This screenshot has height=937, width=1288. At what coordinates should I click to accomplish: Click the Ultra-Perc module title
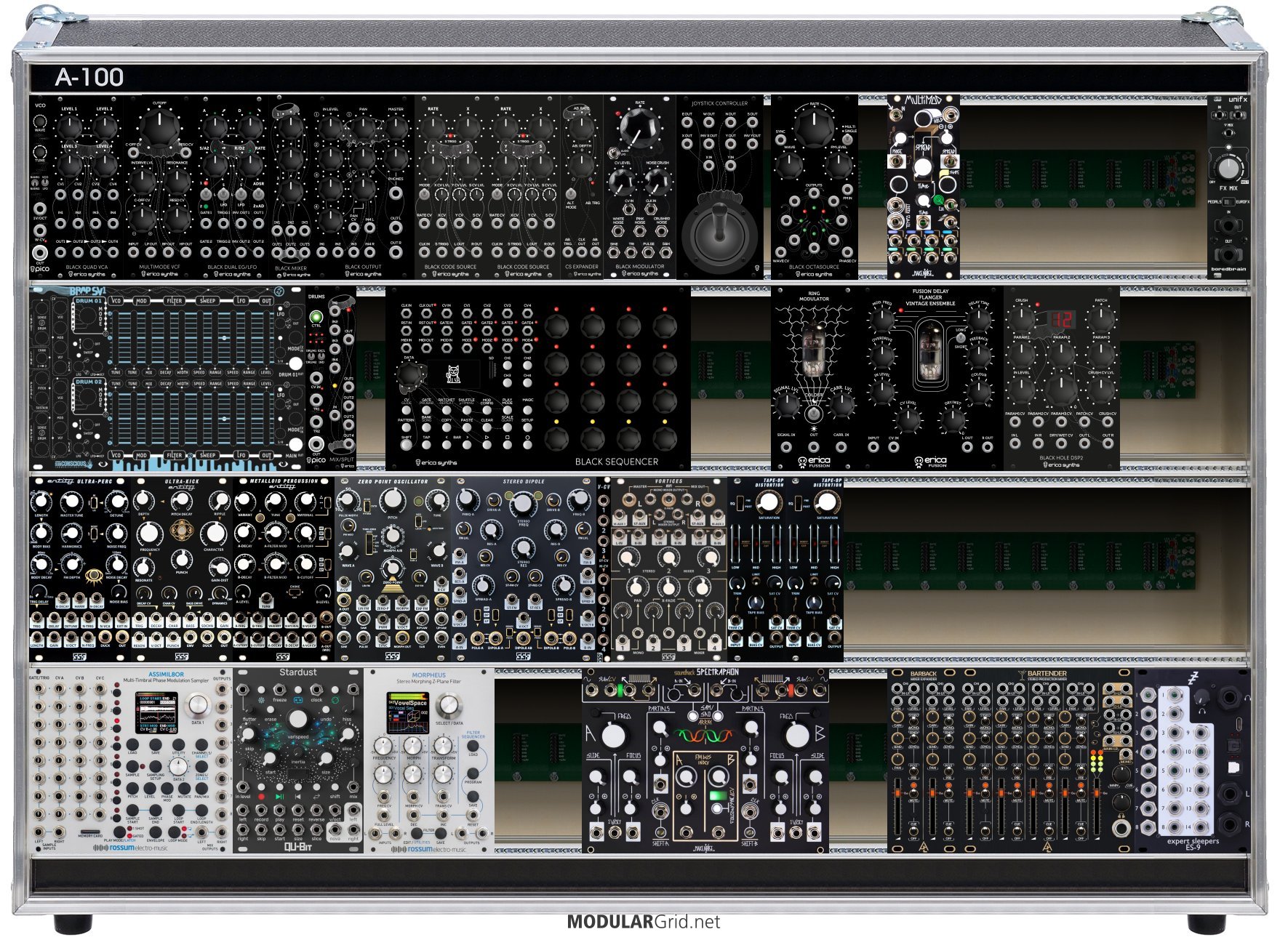pos(95,481)
